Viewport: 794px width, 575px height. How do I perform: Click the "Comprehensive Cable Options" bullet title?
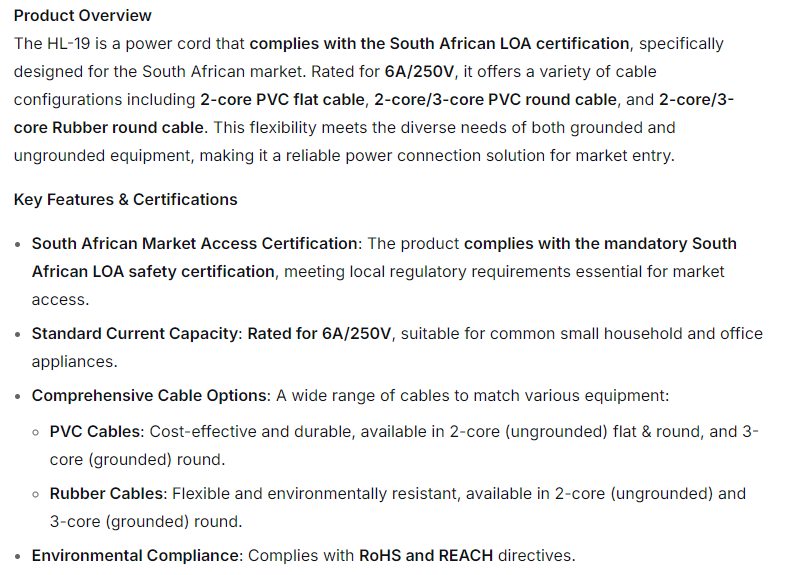(x=150, y=396)
